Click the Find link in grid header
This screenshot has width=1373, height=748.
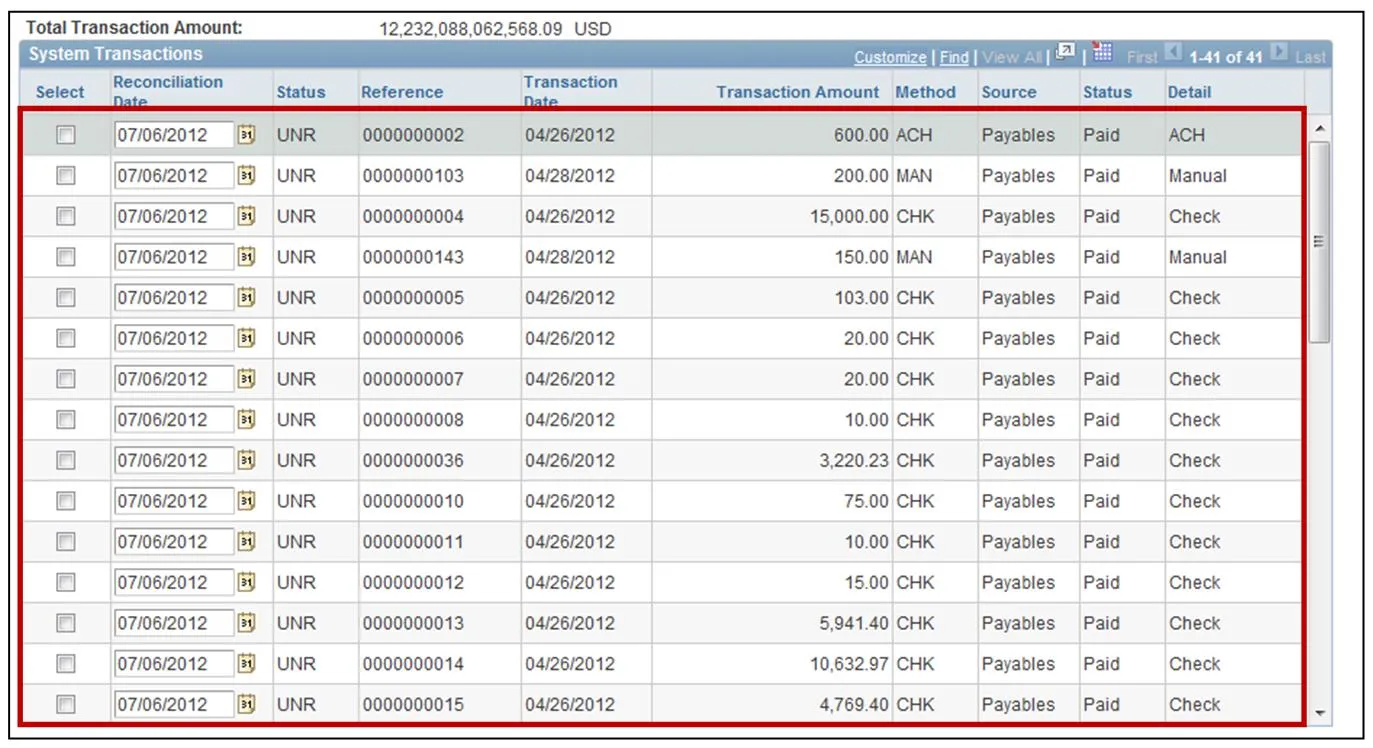click(x=954, y=58)
